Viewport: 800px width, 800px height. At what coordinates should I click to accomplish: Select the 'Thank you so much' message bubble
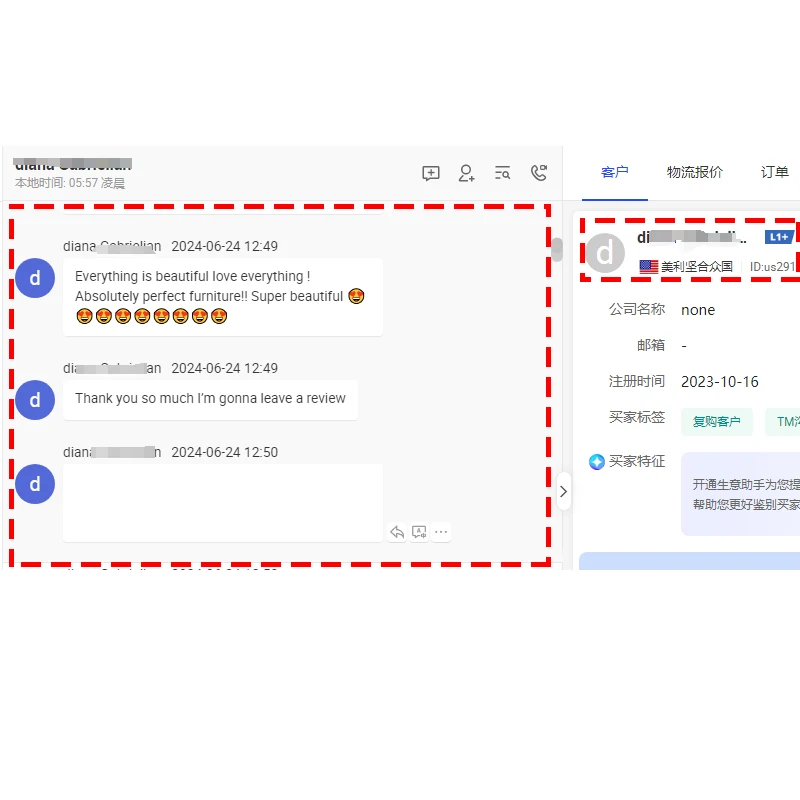pyautogui.click(x=210, y=399)
